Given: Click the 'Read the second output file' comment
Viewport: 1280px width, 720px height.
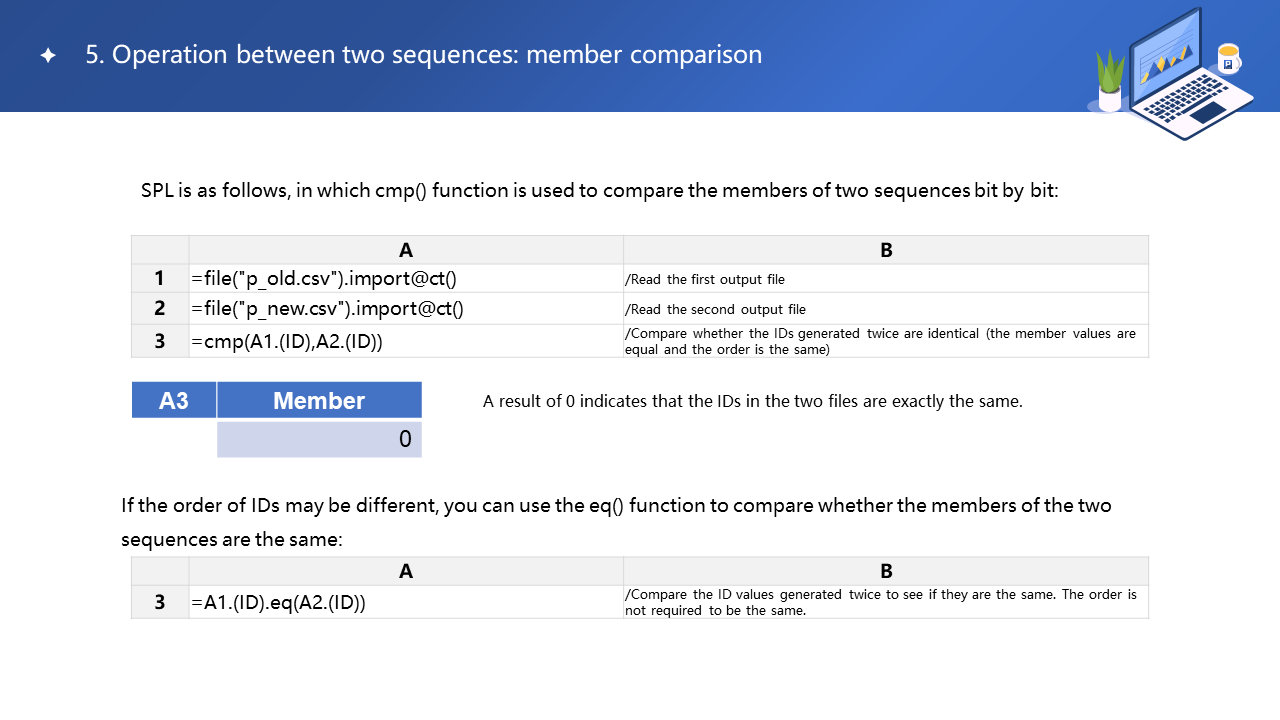Looking at the screenshot, I should 715,310.
